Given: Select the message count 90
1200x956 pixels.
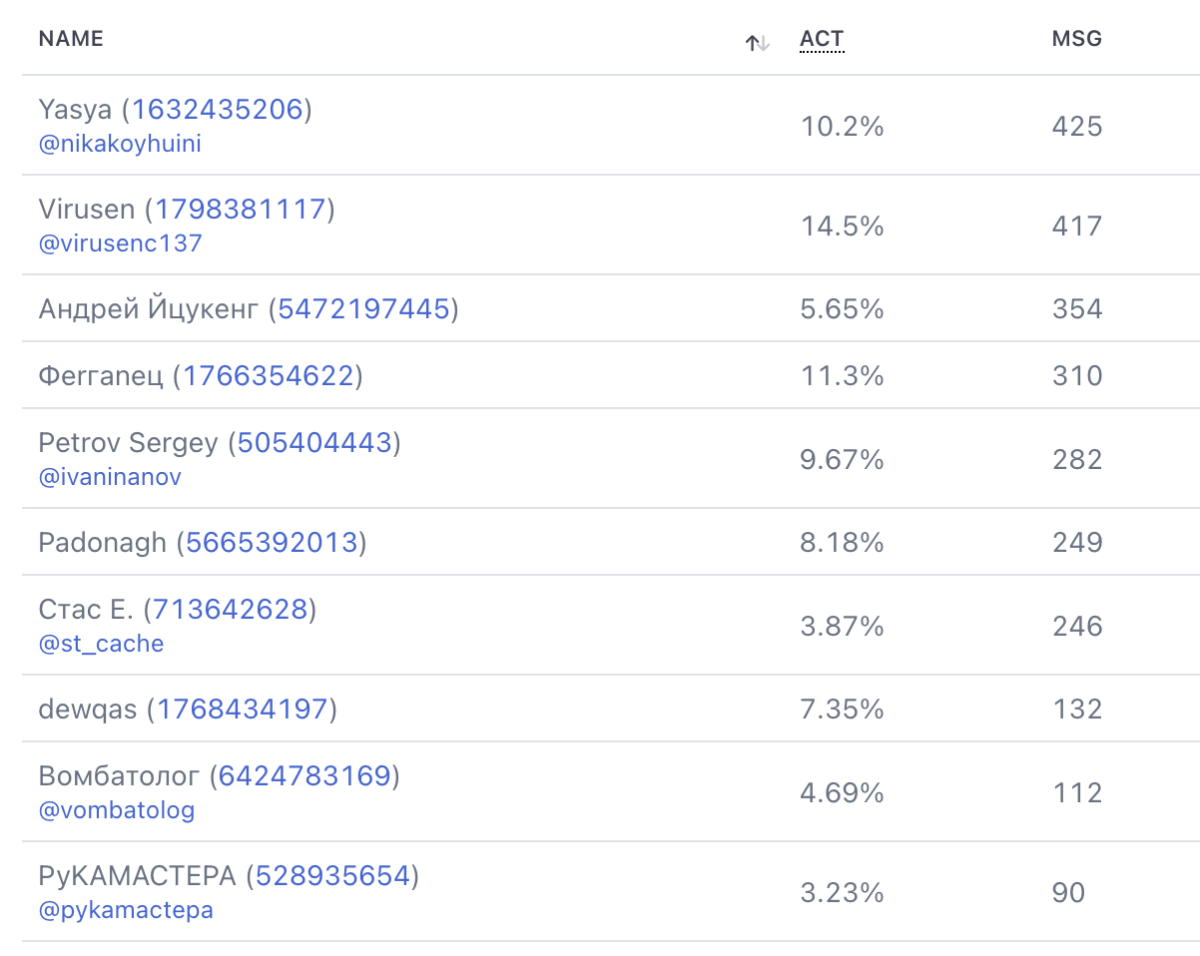Looking at the screenshot, I should coord(1068,893).
